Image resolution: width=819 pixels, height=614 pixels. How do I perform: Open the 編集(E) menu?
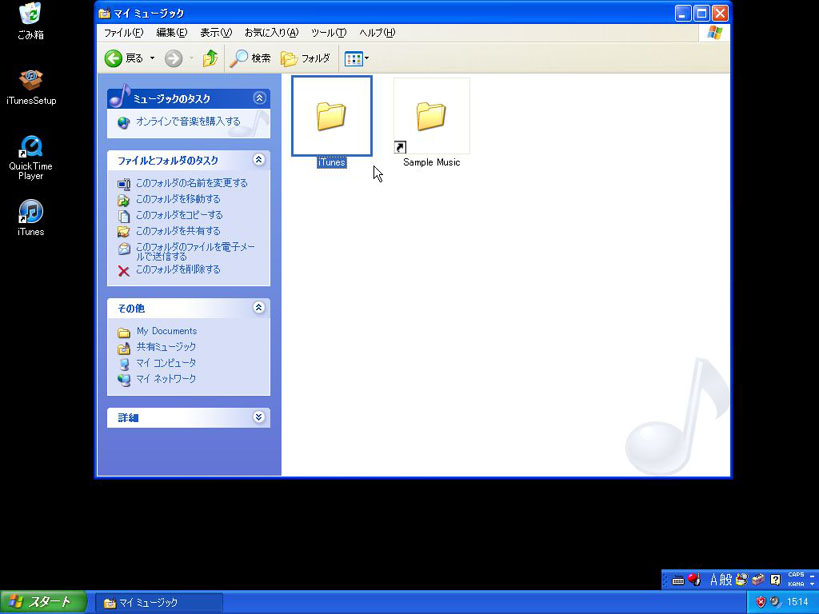[x=171, y=32]
